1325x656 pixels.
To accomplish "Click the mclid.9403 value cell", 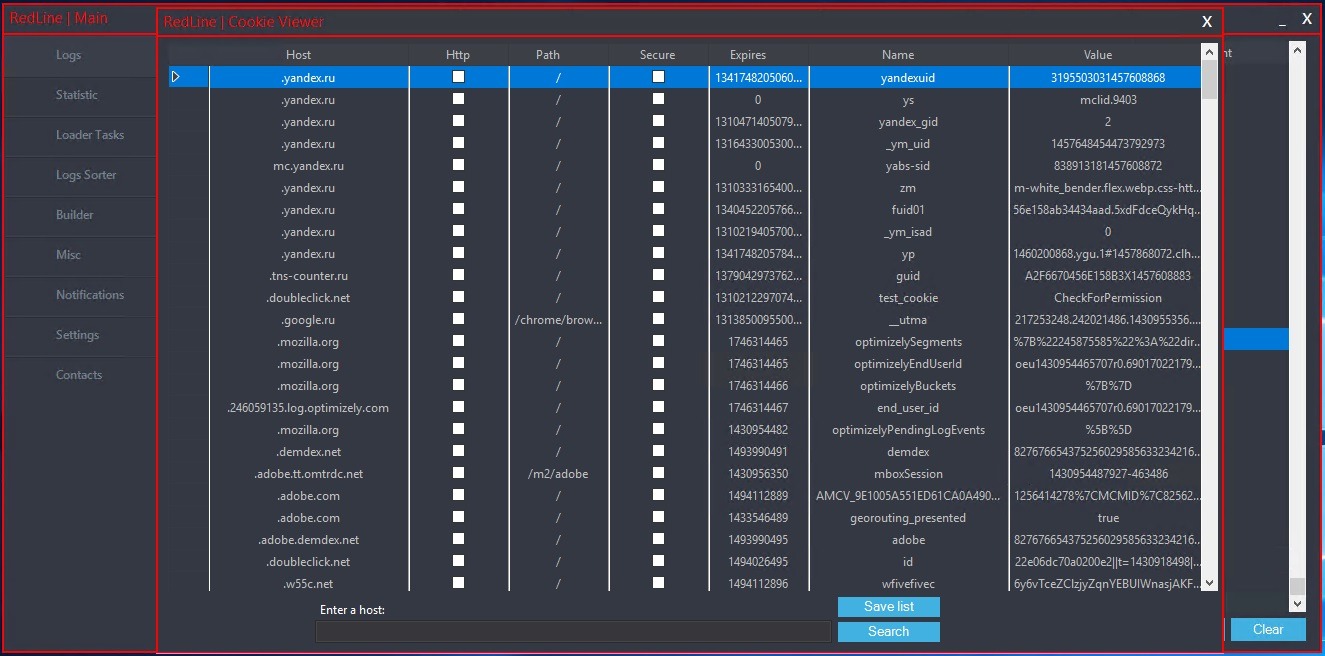I will pos(1106,99).
